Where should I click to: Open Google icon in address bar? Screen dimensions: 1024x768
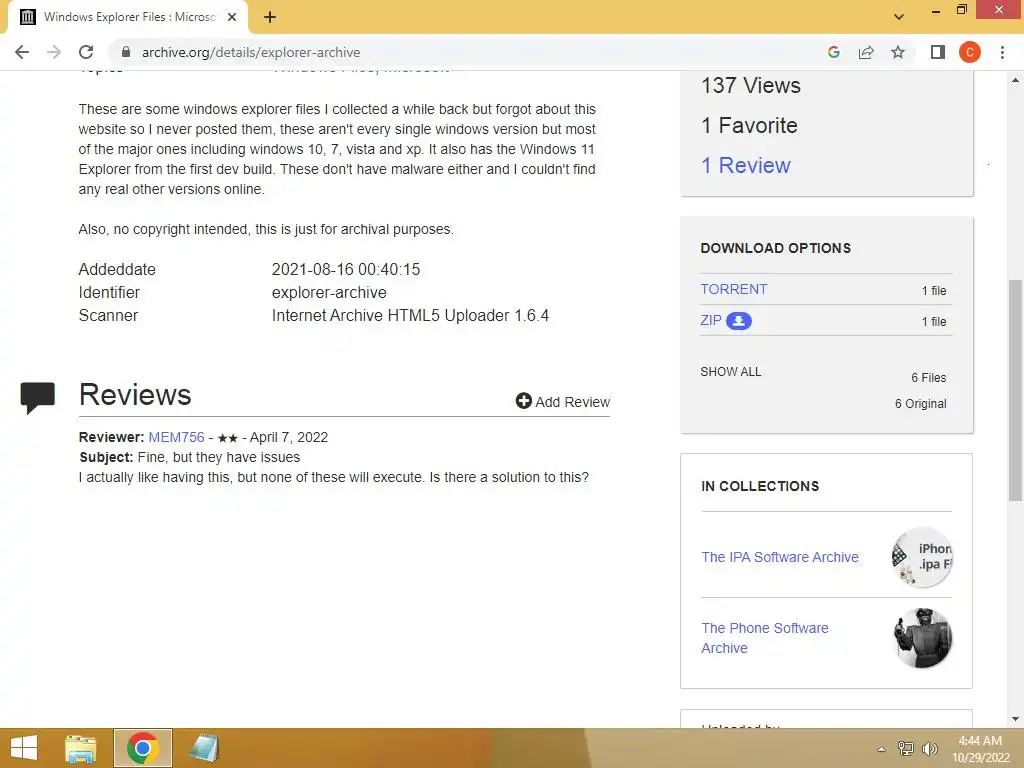833,52
